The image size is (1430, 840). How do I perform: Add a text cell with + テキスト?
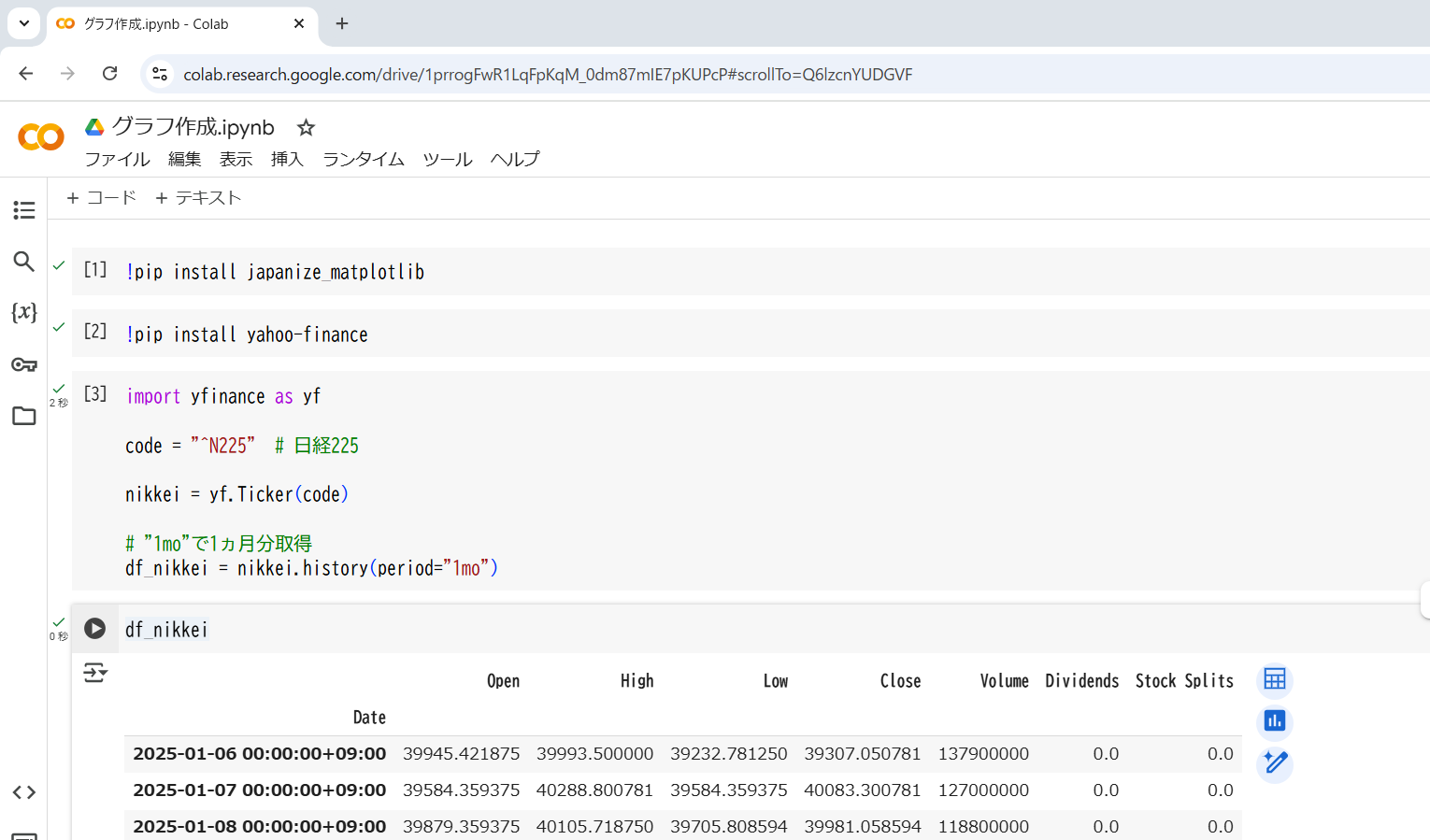197,197
